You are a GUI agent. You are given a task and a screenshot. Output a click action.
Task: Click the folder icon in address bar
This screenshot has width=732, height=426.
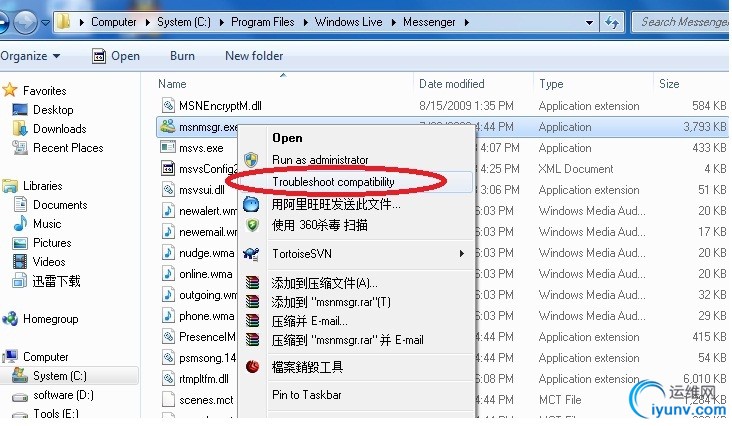64,21
